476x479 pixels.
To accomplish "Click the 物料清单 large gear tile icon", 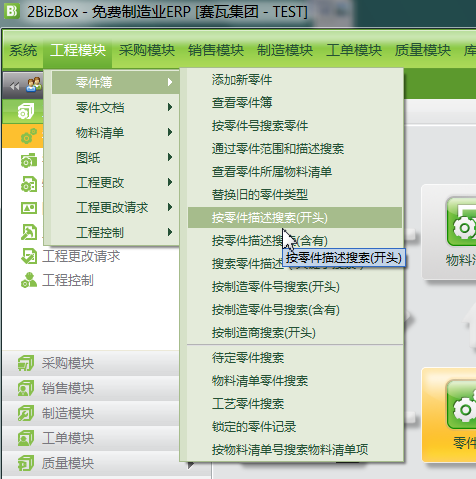I will click(x=461, y=222).
